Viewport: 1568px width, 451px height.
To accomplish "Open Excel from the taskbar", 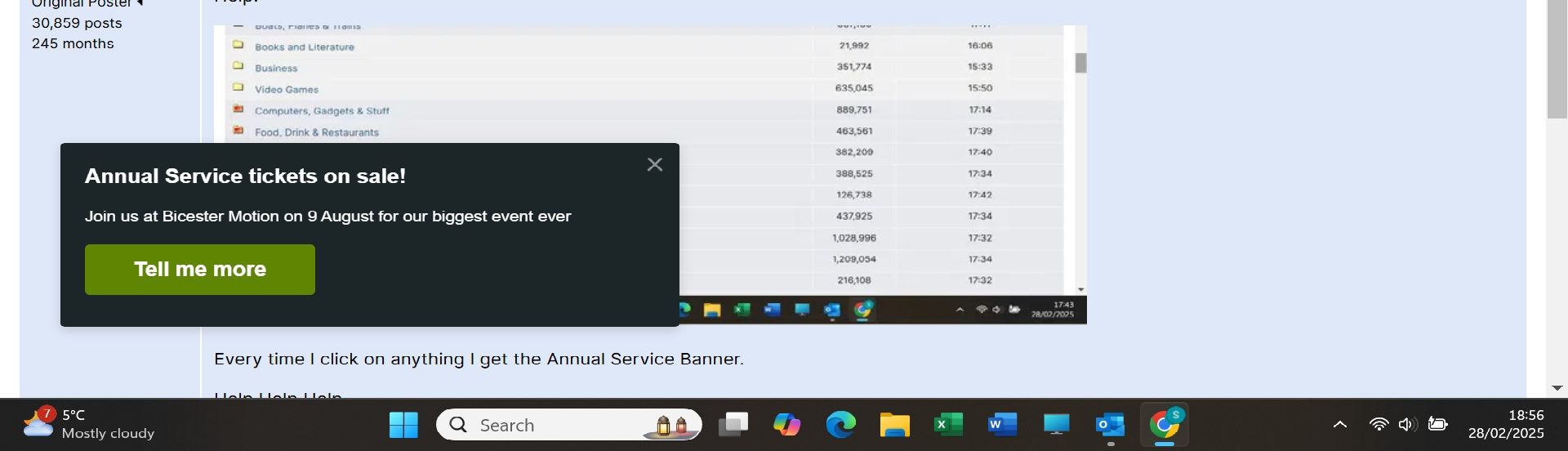I will 948,425.
